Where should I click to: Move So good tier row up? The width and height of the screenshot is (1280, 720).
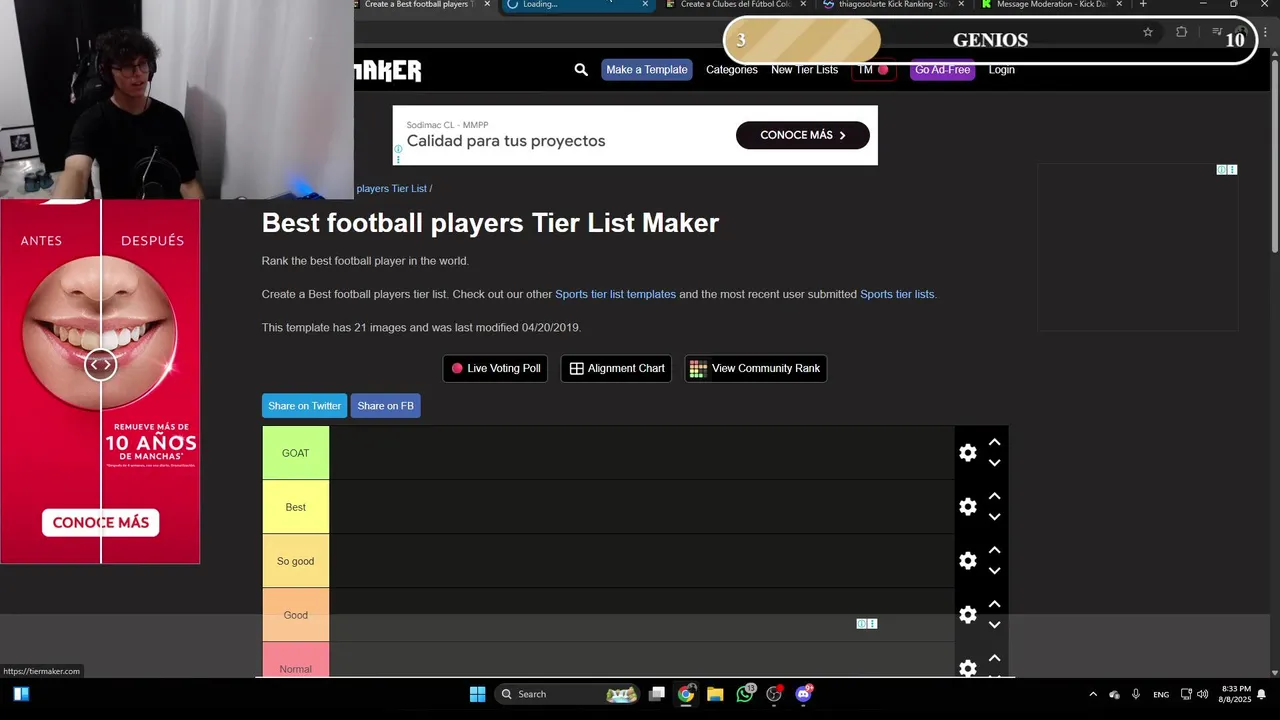994,550
